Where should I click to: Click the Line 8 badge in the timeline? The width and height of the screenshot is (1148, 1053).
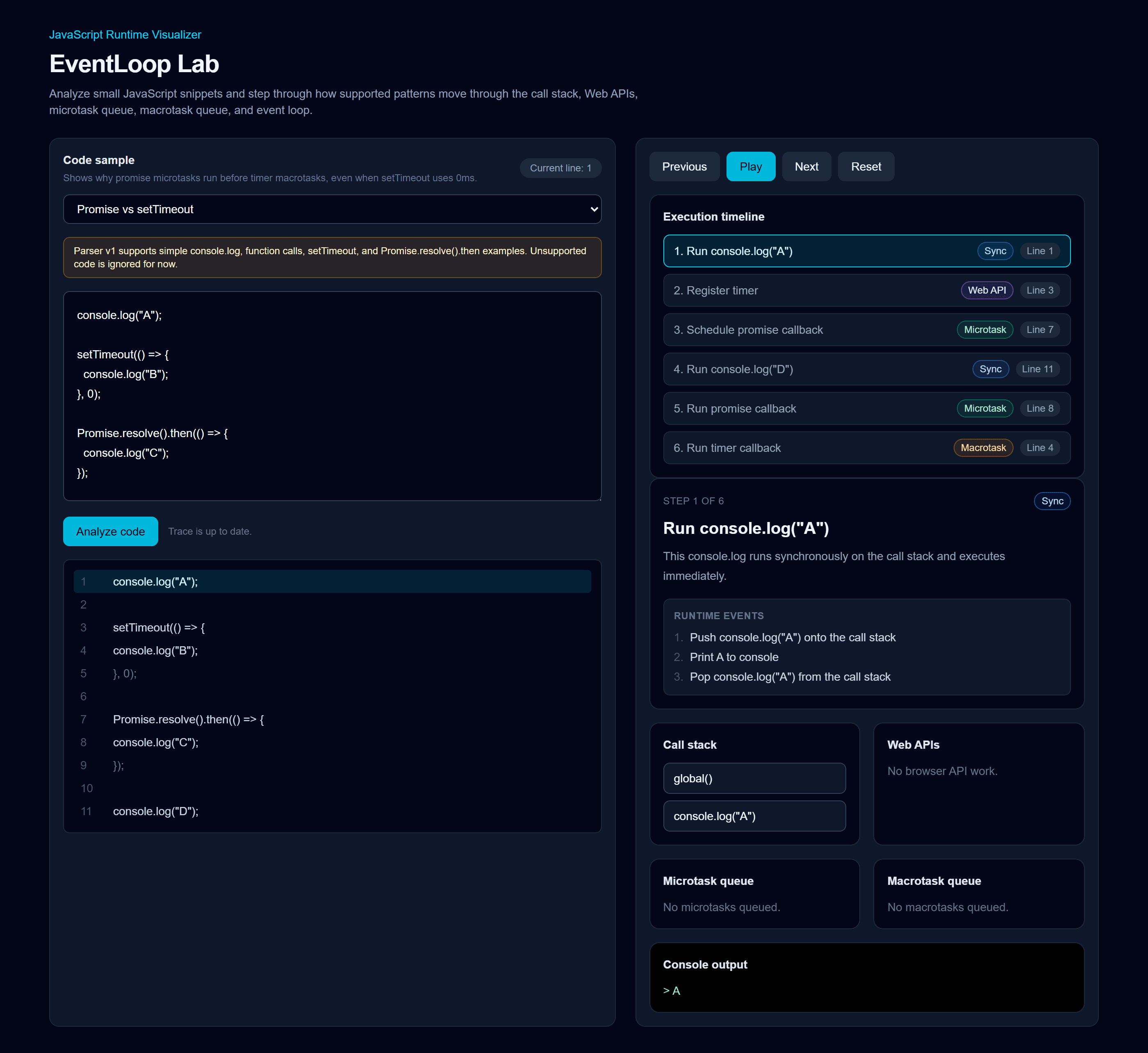1039,408
